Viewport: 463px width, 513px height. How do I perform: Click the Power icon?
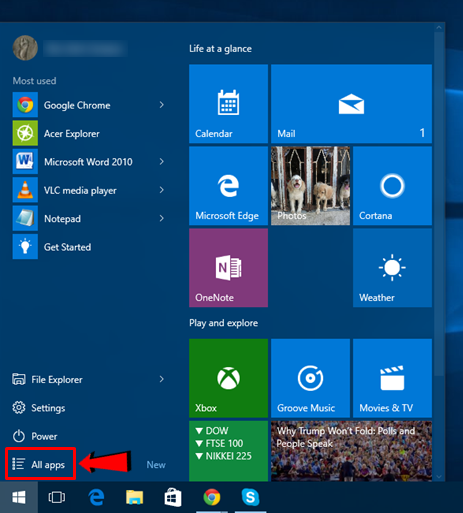pyautogui.click(x=19, y=436)
